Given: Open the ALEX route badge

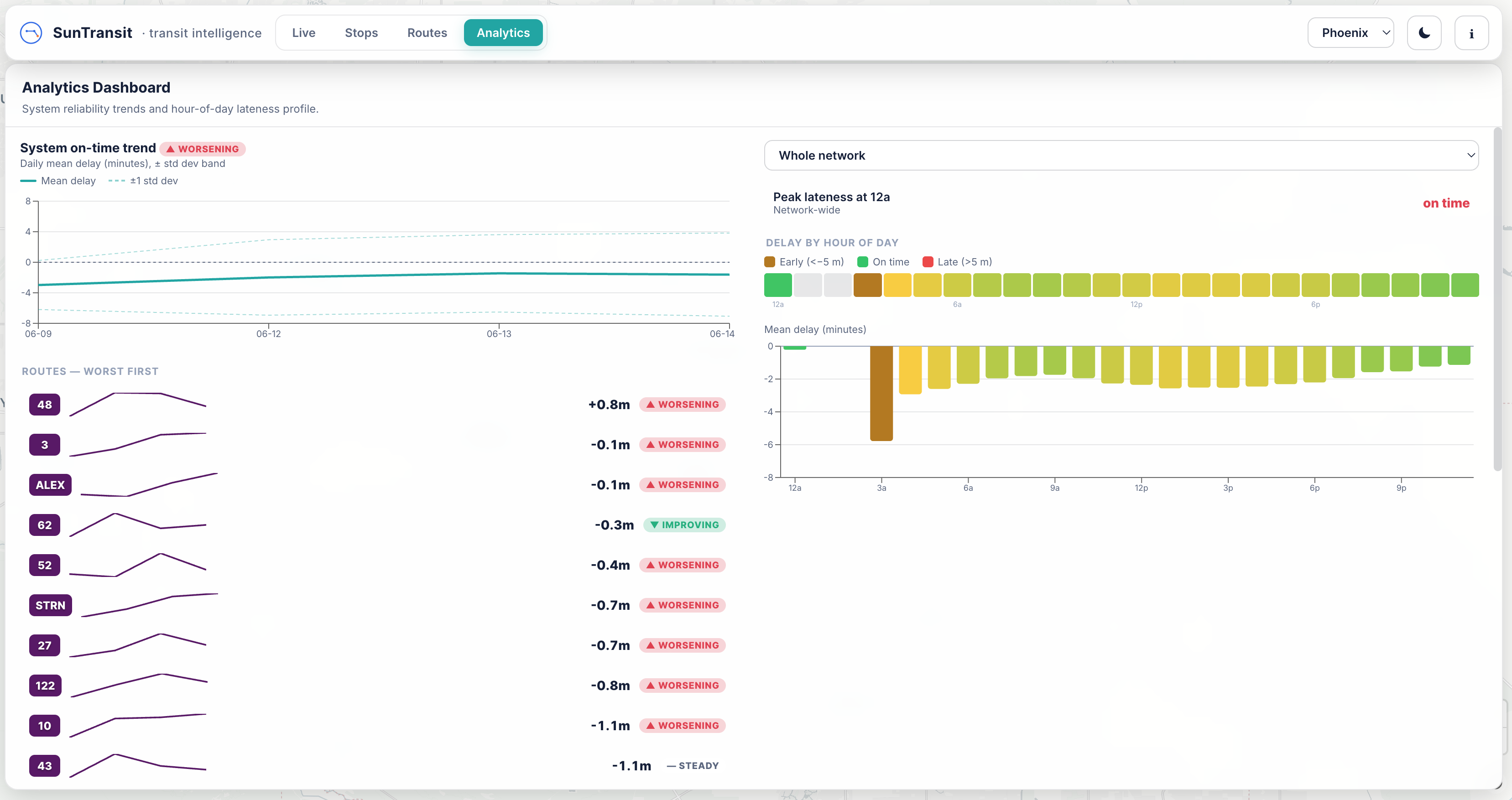Looking at the screenshot, I should pyautogui.click(x=50, y=485).
